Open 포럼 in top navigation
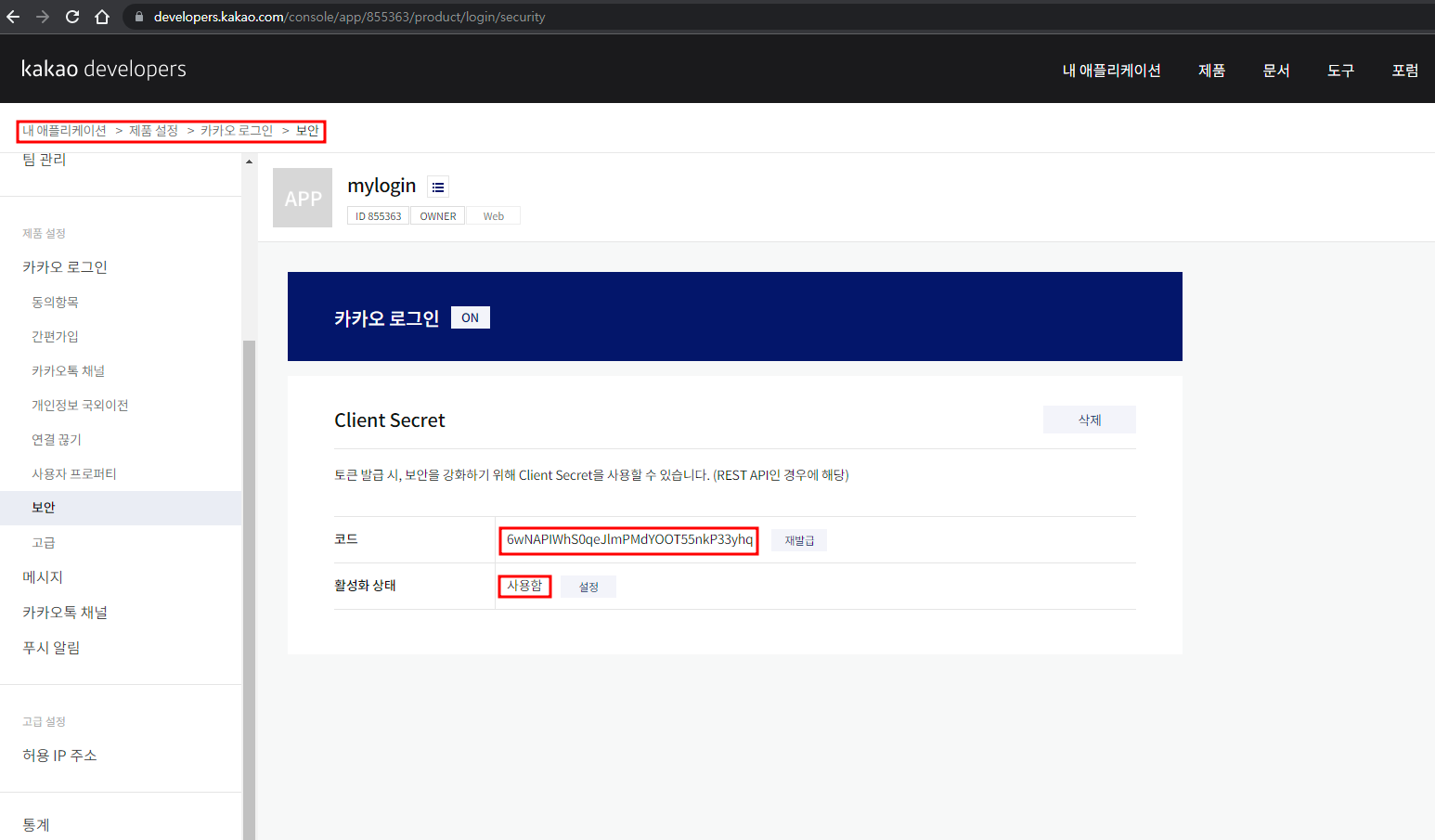The height and width of the screenshot is (840, 1435). (x=1404, y=71)
